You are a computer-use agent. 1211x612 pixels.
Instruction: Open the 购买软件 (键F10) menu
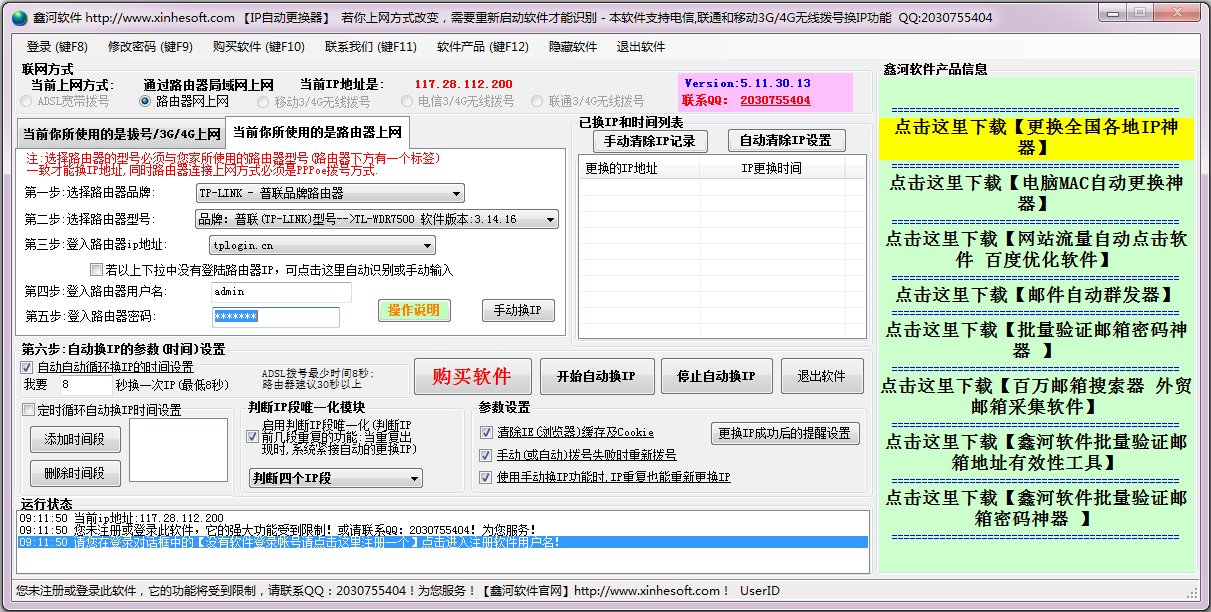(x=259, y=47)
